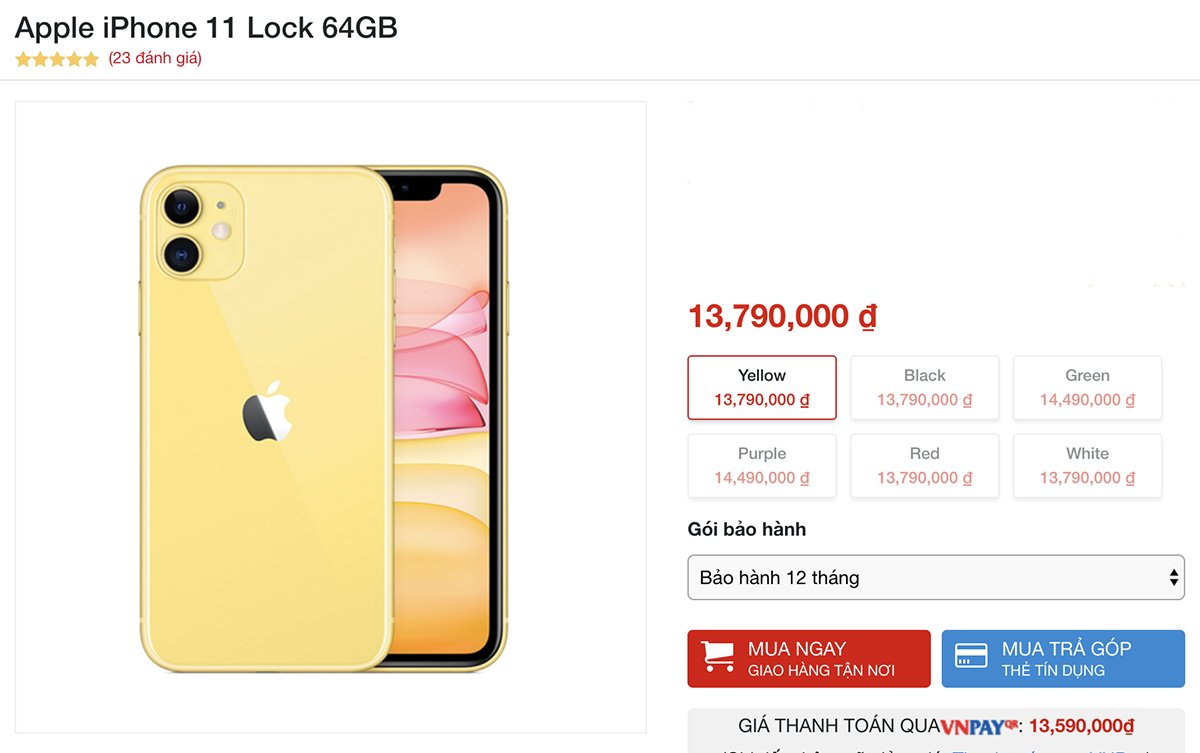Pick the Green color variant
Image resolution: width=1200 pixels, height=753 pixels.
1087,387
